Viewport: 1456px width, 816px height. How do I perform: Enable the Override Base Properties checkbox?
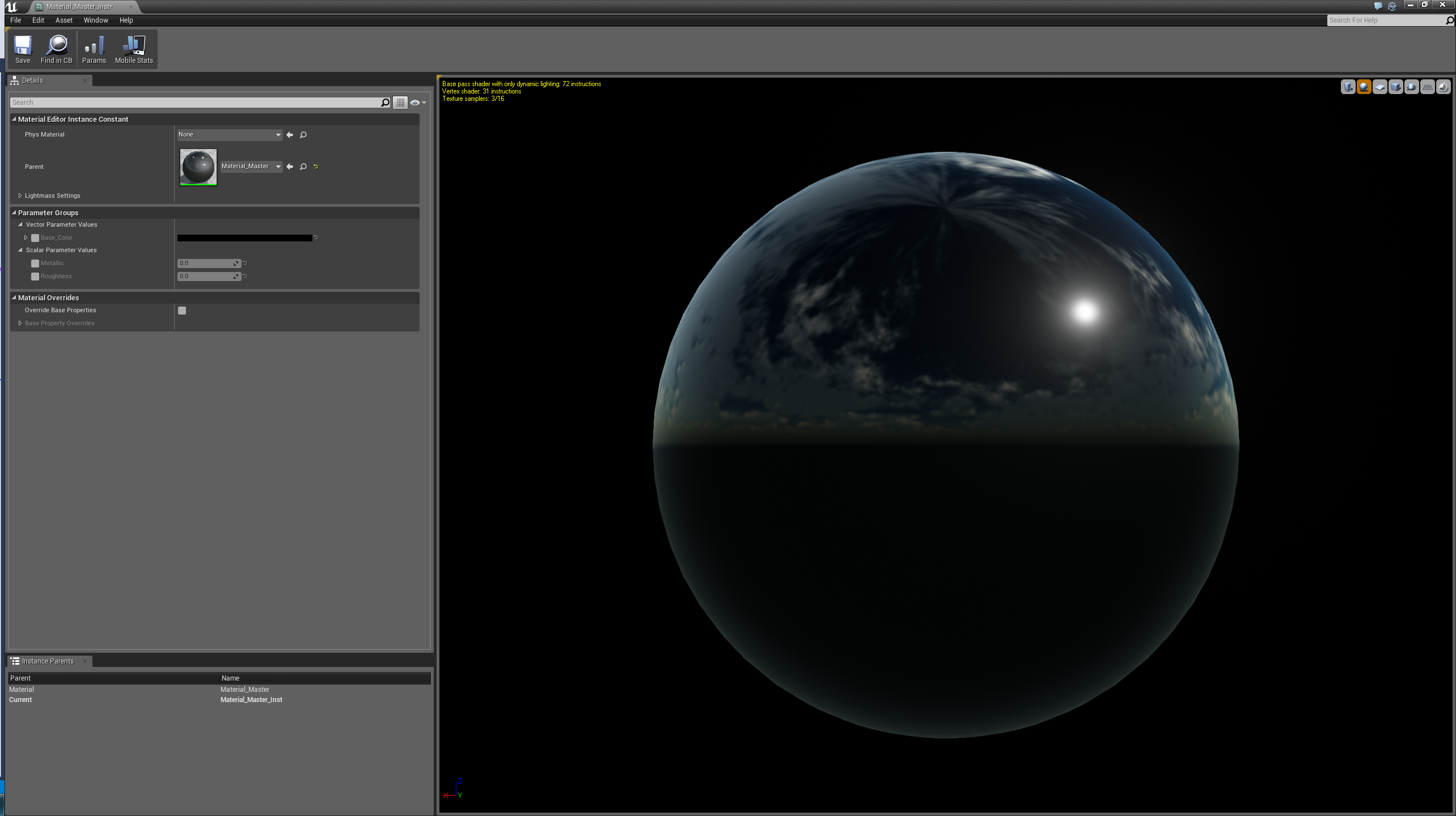coord(181,310)
